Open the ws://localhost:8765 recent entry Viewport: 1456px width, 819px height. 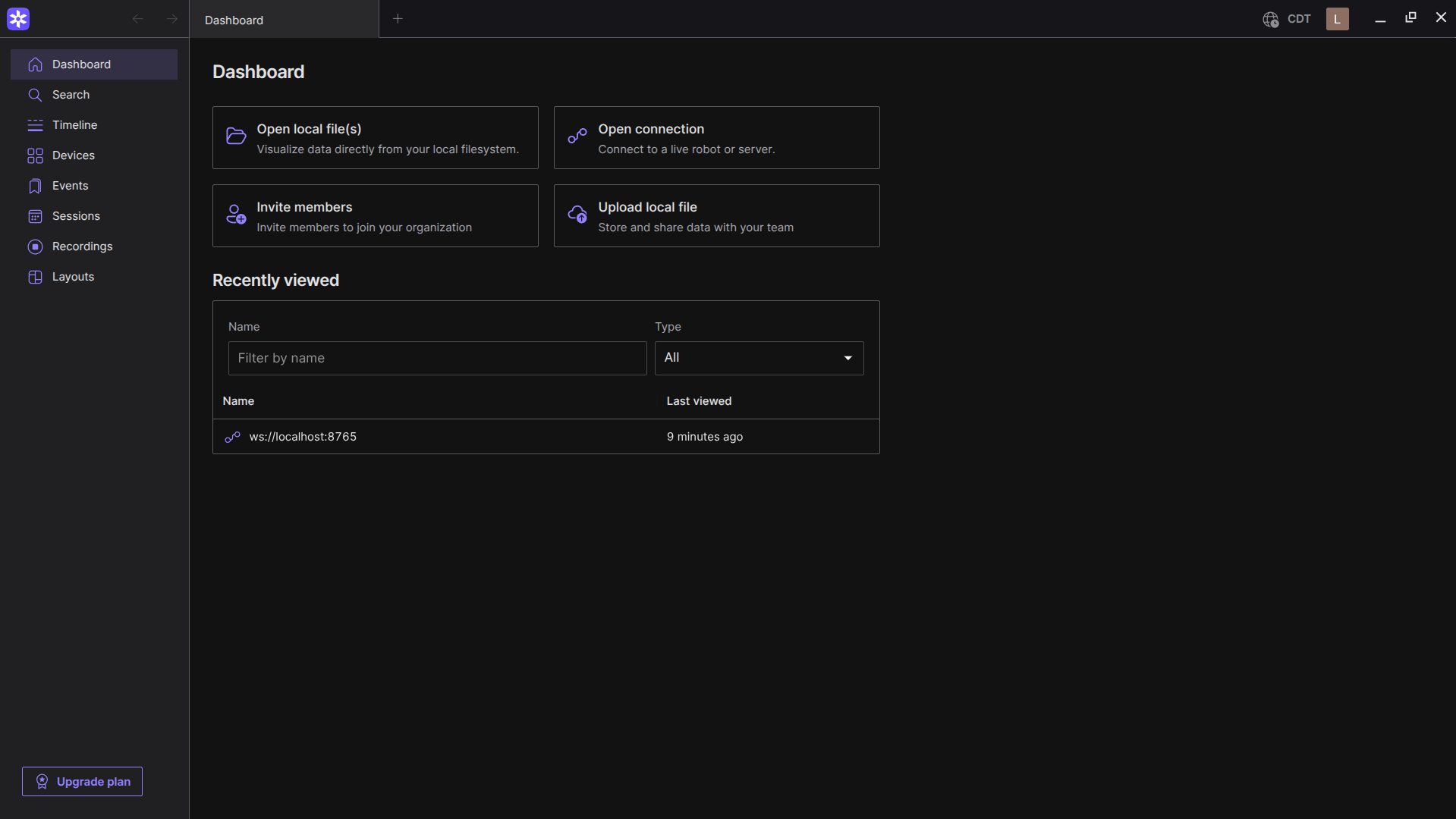[x=546, y=437]
